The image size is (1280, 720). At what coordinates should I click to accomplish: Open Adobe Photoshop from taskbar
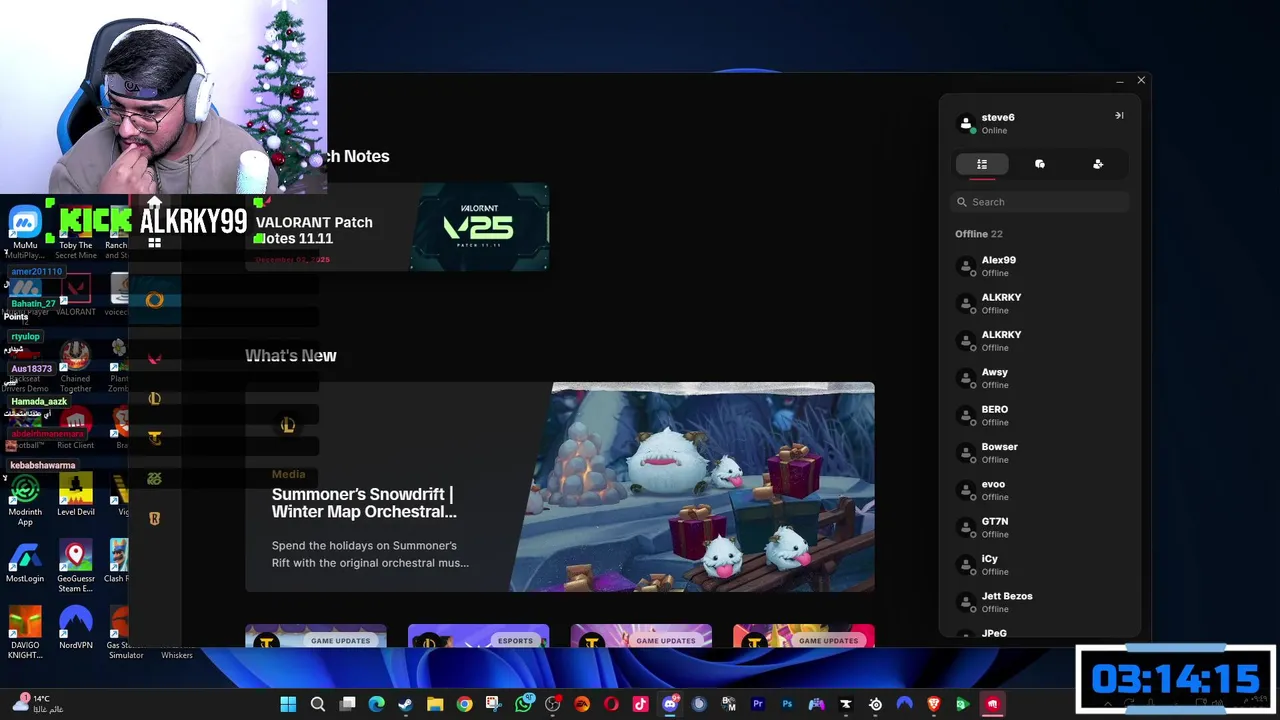(x=787, y=704)
